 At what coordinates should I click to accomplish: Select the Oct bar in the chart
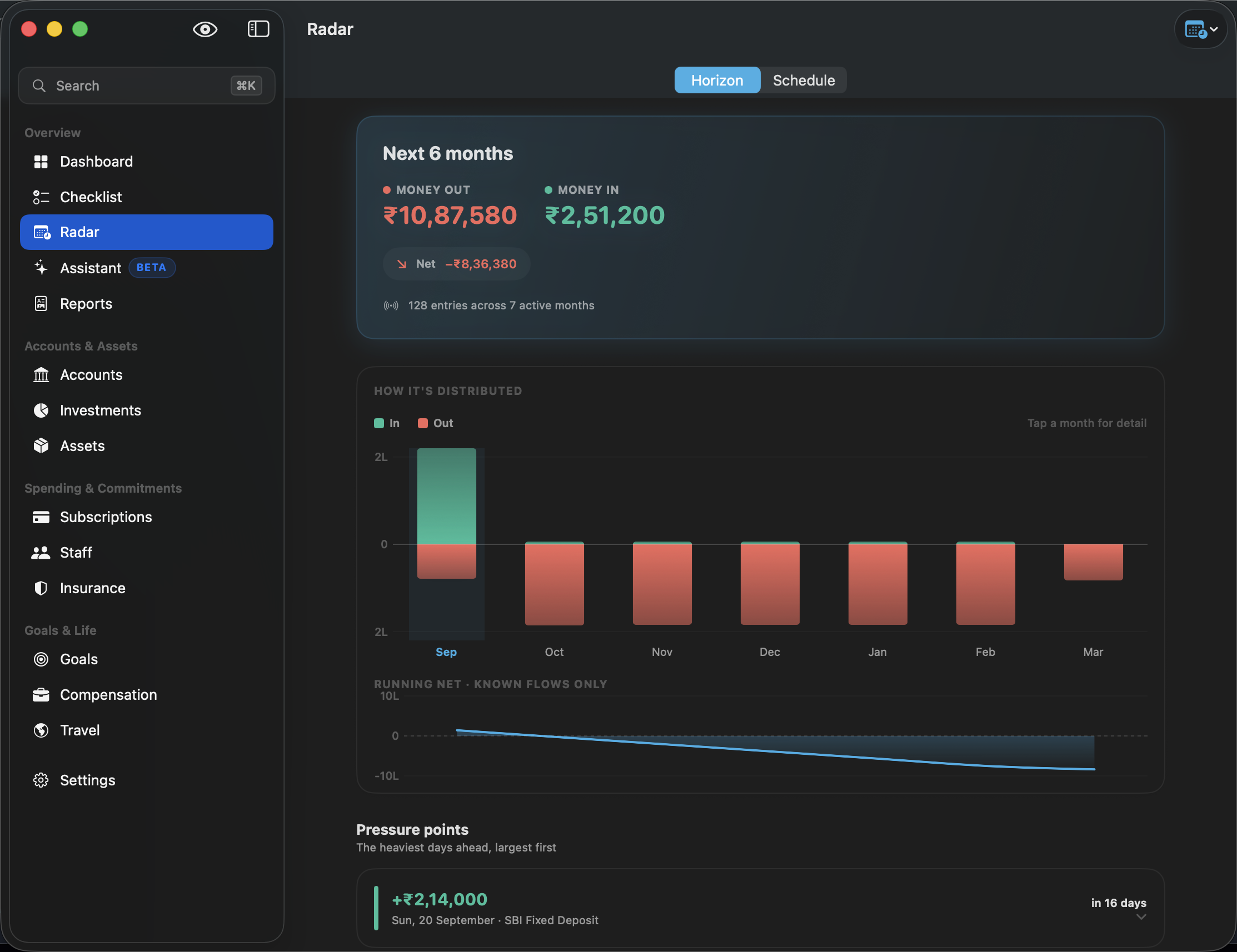(554, 584)
